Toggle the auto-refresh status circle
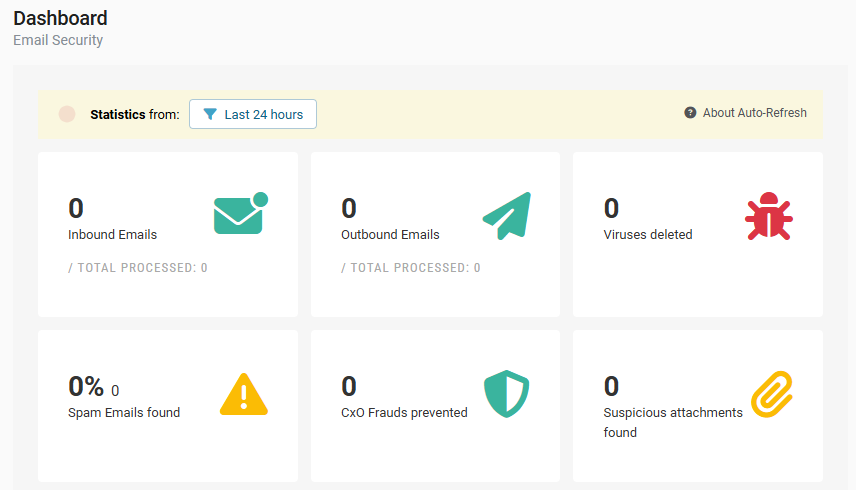Image resolution: width=856 pixels, height=490 pixels. [x=67, y=114]
